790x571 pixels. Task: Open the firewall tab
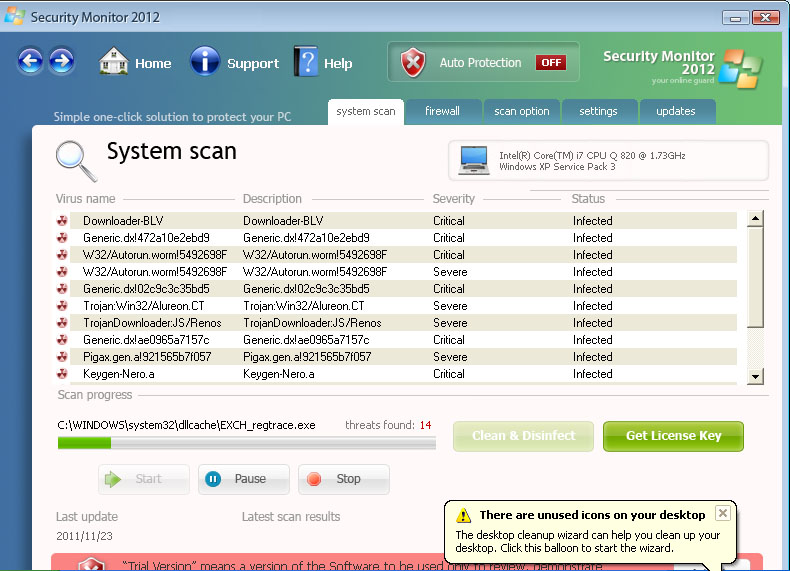[442, 111]
